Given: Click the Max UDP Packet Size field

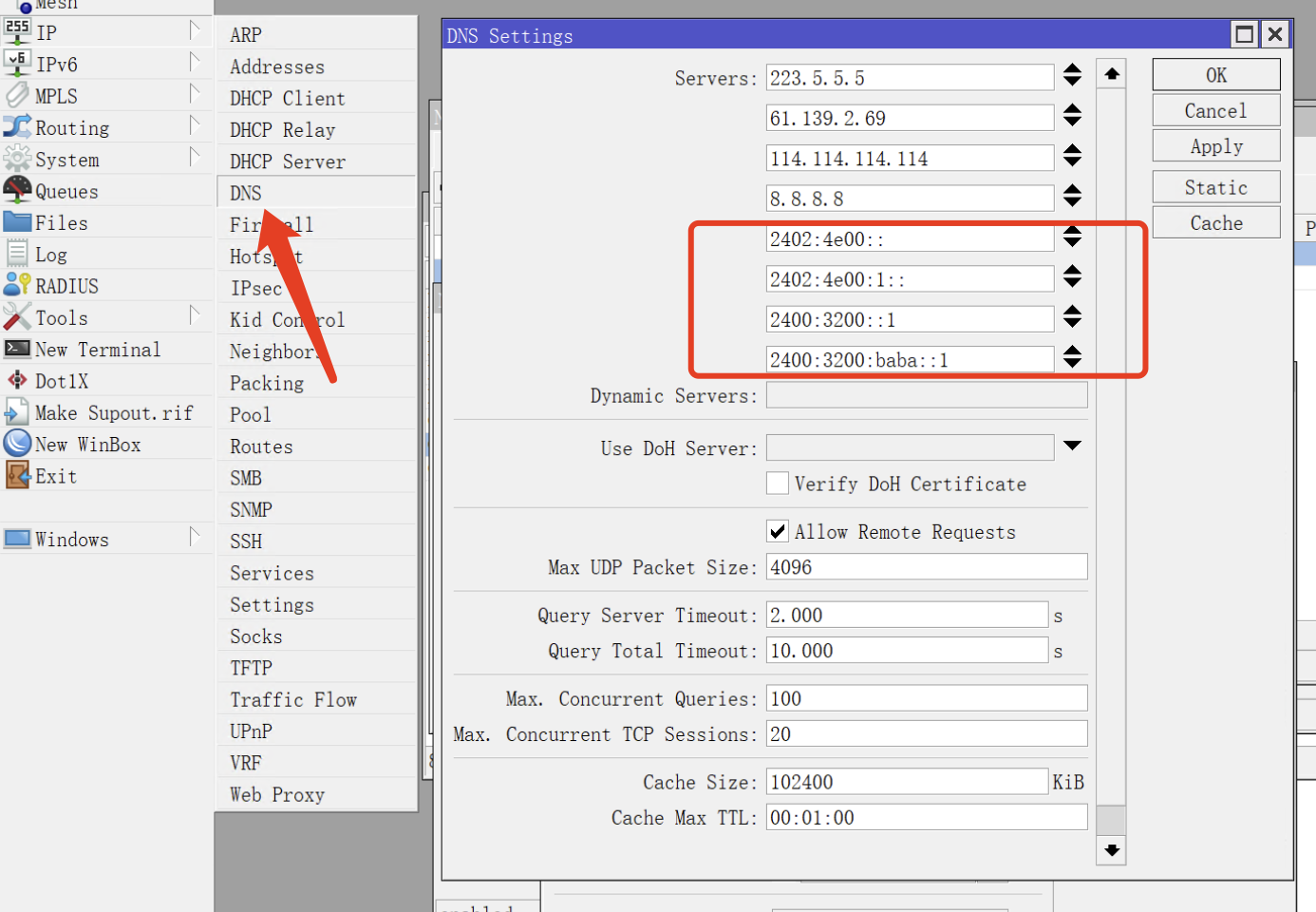Looking at the screenshot, I should (x=926, y=567).
